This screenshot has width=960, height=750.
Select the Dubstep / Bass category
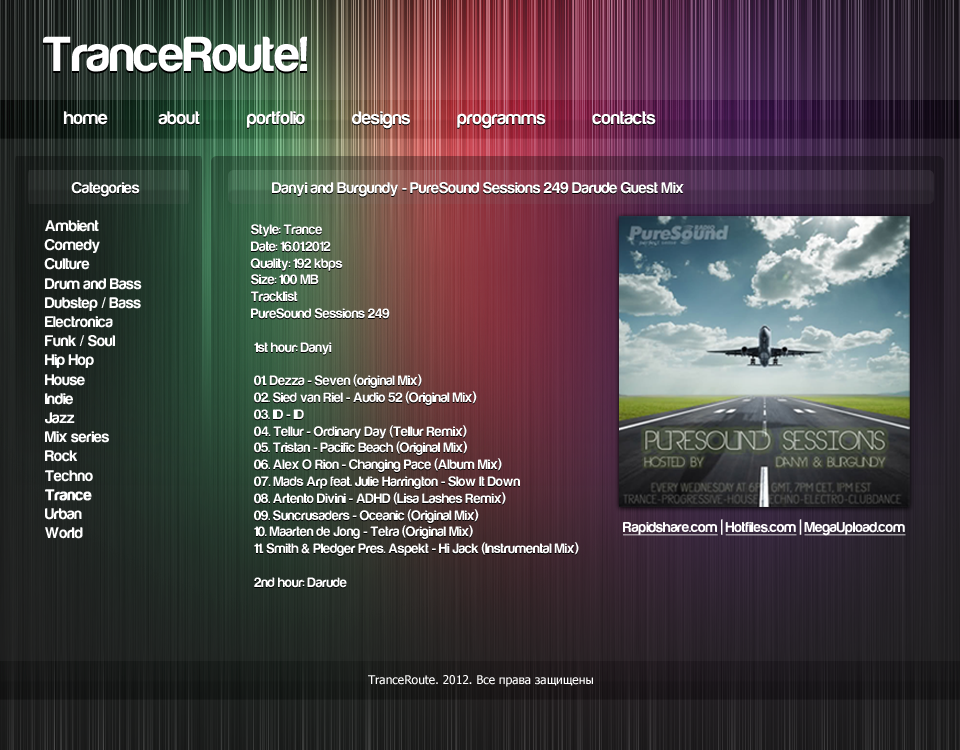[92, 303]
